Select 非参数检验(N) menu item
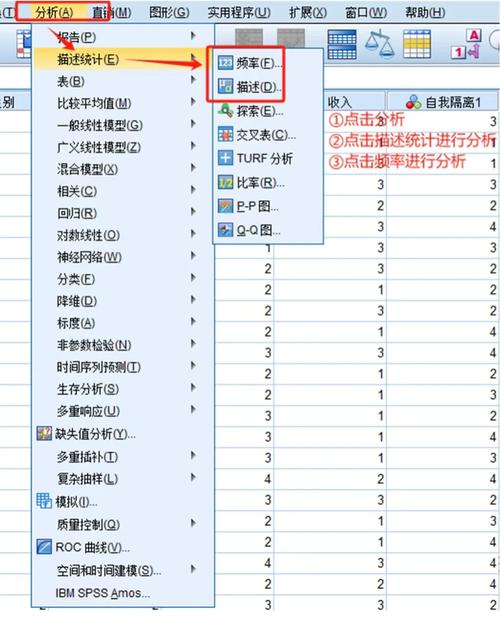 pos(123,345)
